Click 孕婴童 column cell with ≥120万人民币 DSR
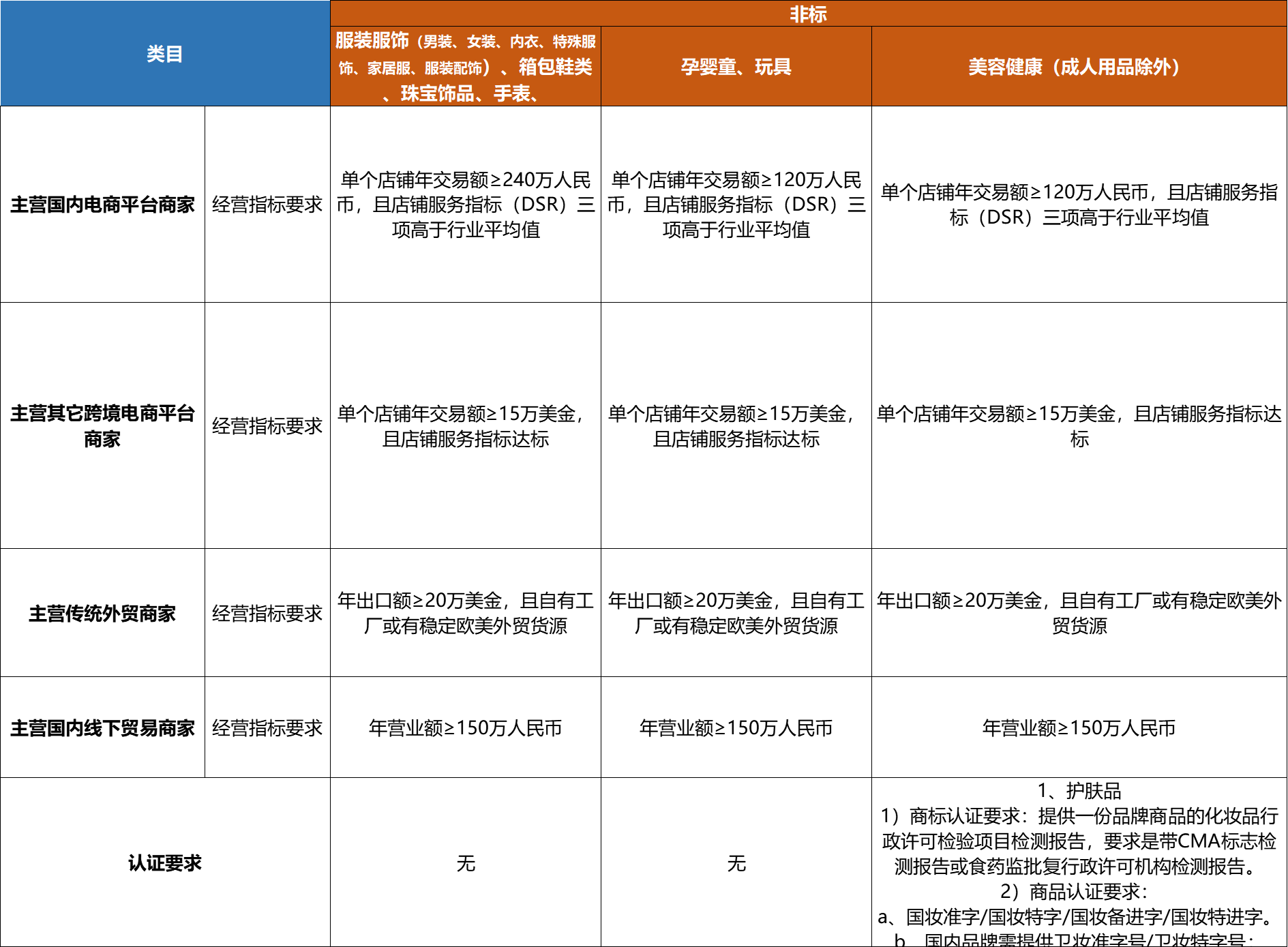 pos(736,205)
